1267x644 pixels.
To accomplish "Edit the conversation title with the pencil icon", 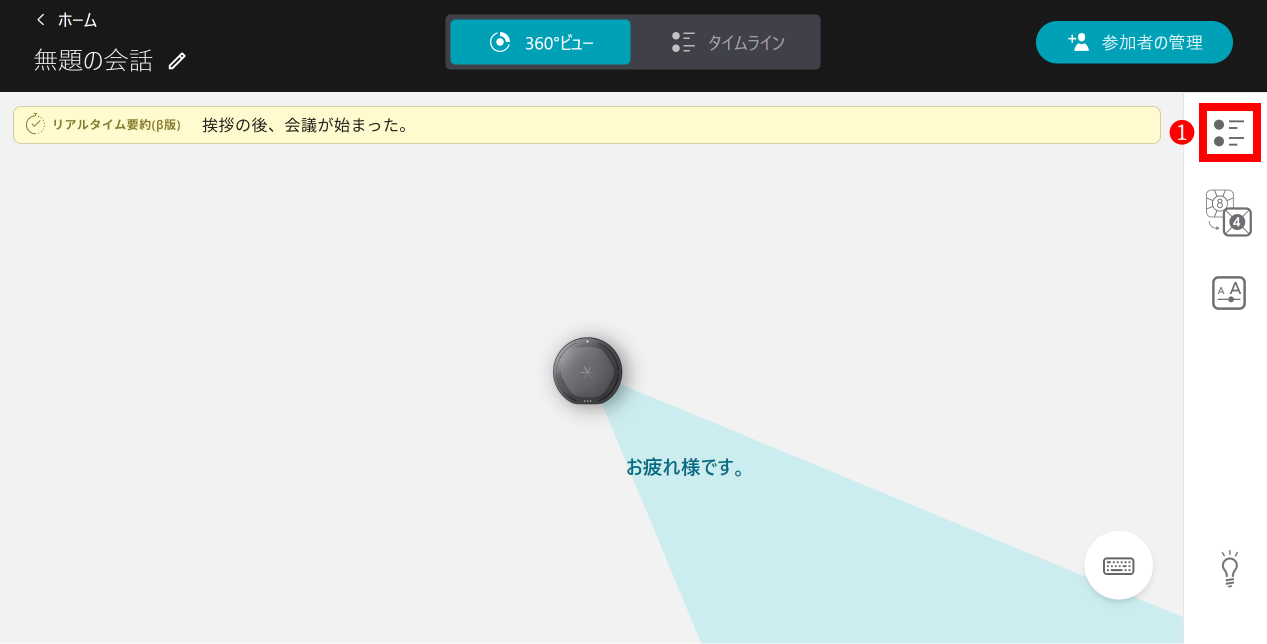I will [x=177, y=61].
